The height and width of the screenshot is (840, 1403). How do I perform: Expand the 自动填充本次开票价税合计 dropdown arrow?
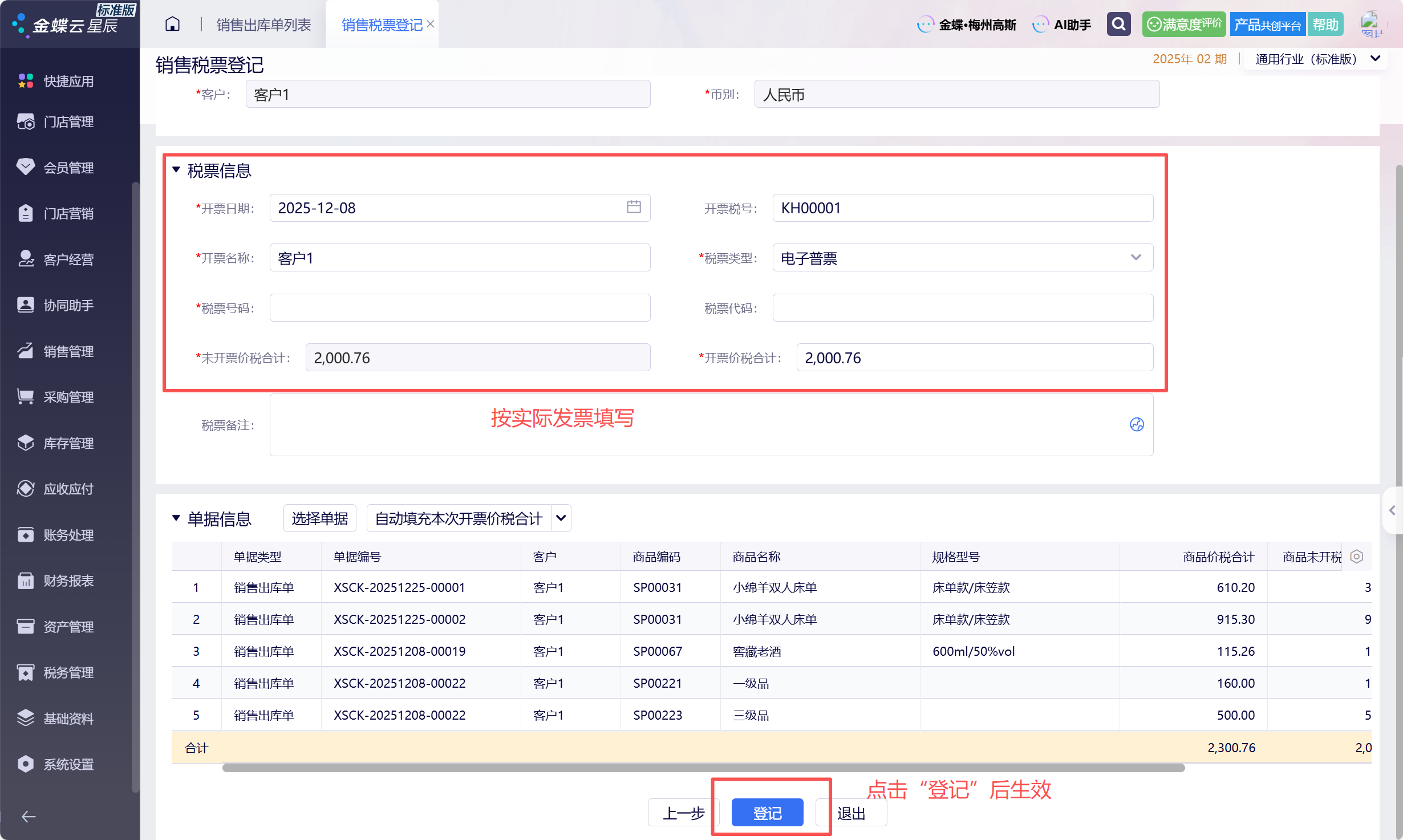click(x=561, y=518)
